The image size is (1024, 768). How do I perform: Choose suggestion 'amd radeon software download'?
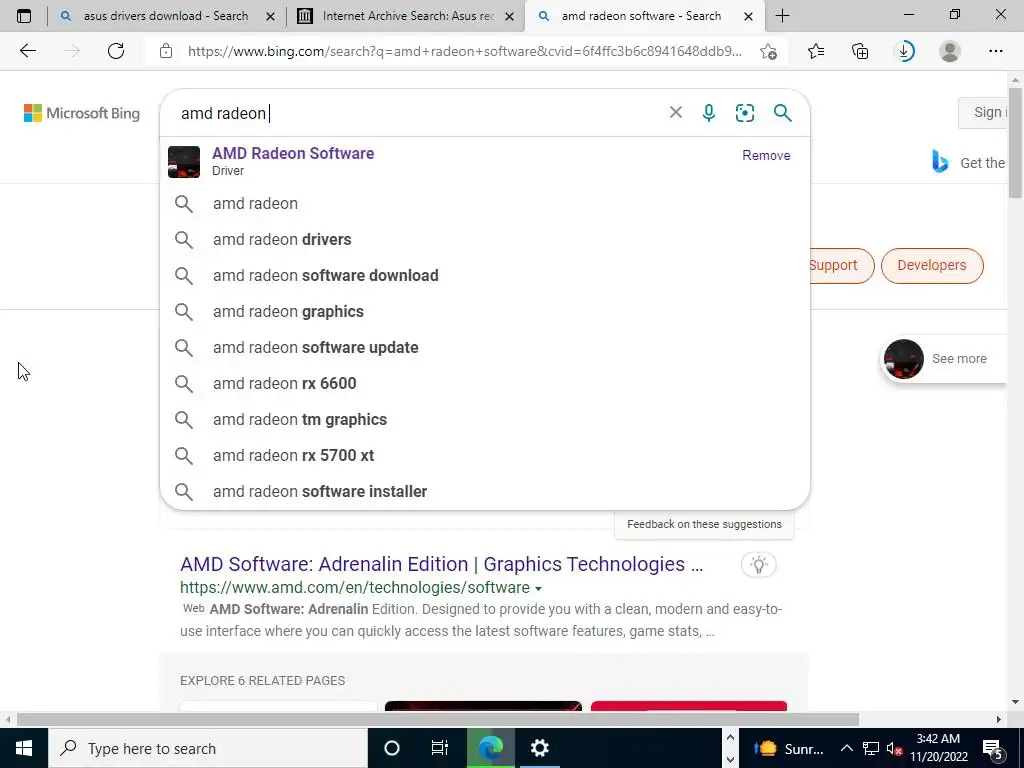click(x=485, y=276)
